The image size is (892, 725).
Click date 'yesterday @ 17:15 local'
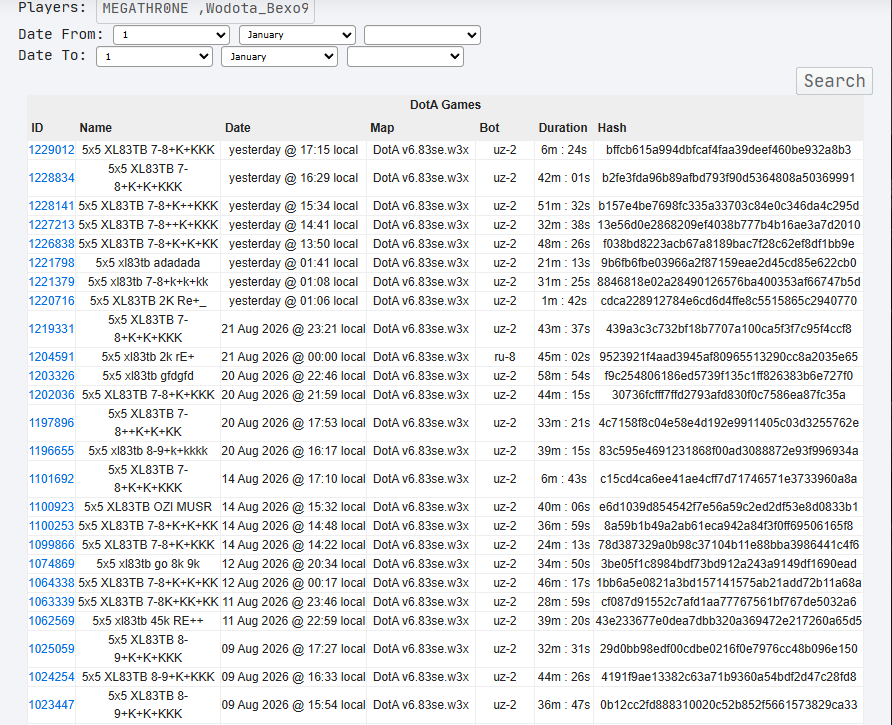click(294, 150)
